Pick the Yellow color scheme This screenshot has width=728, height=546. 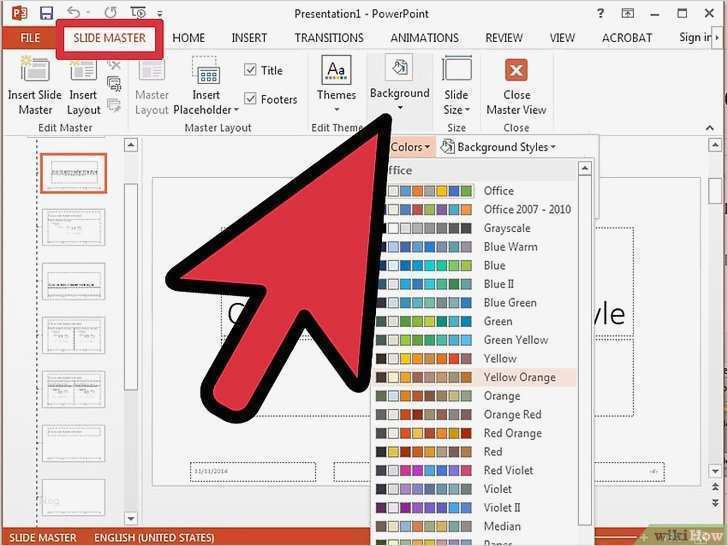click(475, 358)
